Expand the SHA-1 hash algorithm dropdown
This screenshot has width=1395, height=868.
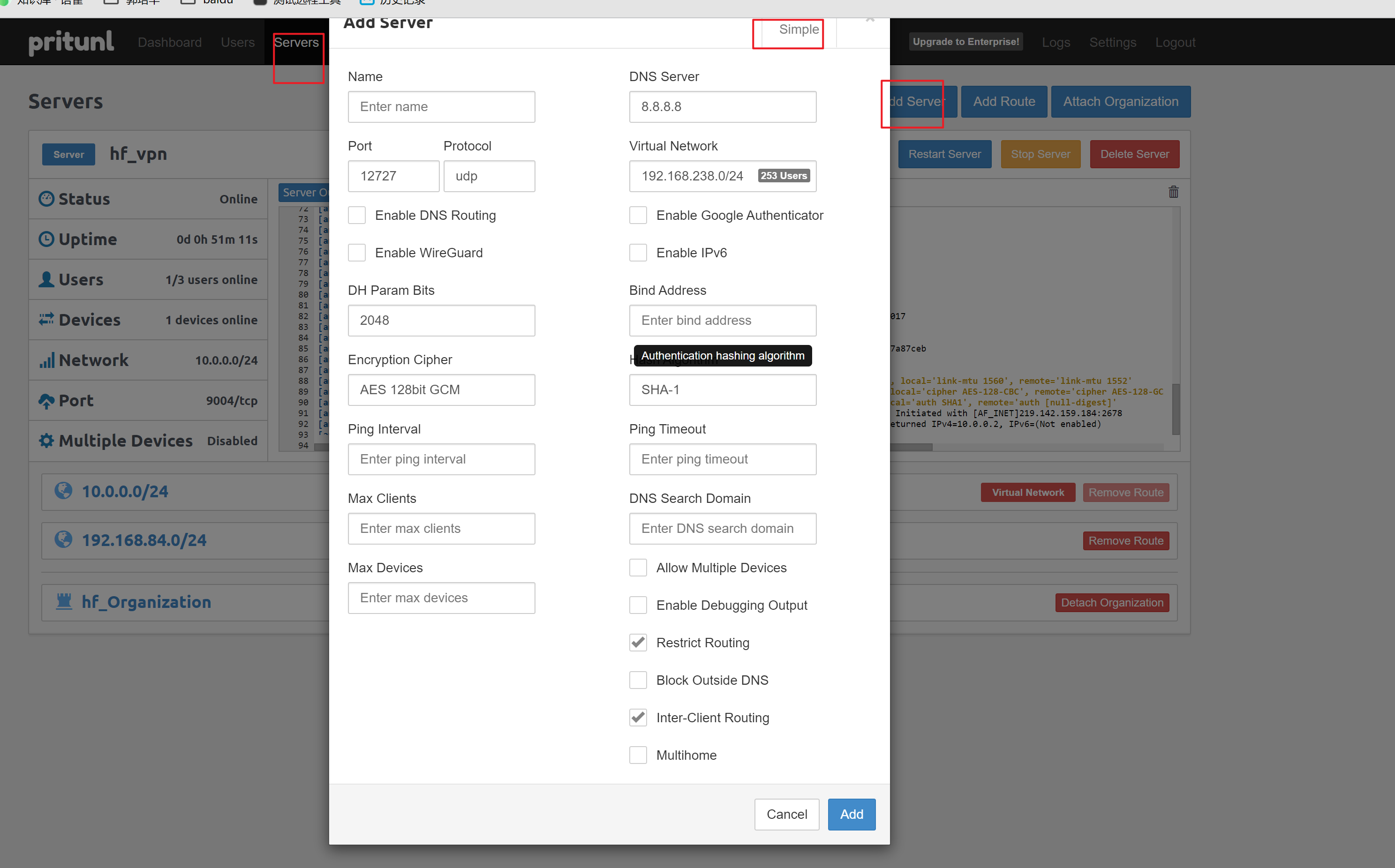tap(722, 390)
